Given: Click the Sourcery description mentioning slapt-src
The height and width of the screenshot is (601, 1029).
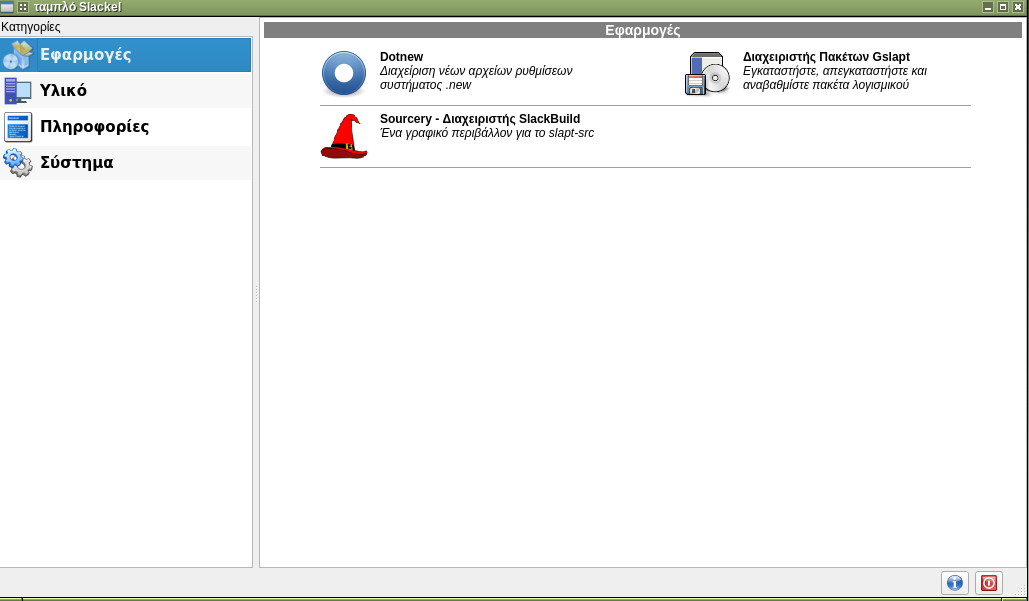Looking at the screenshot, I should click(487, 133).
